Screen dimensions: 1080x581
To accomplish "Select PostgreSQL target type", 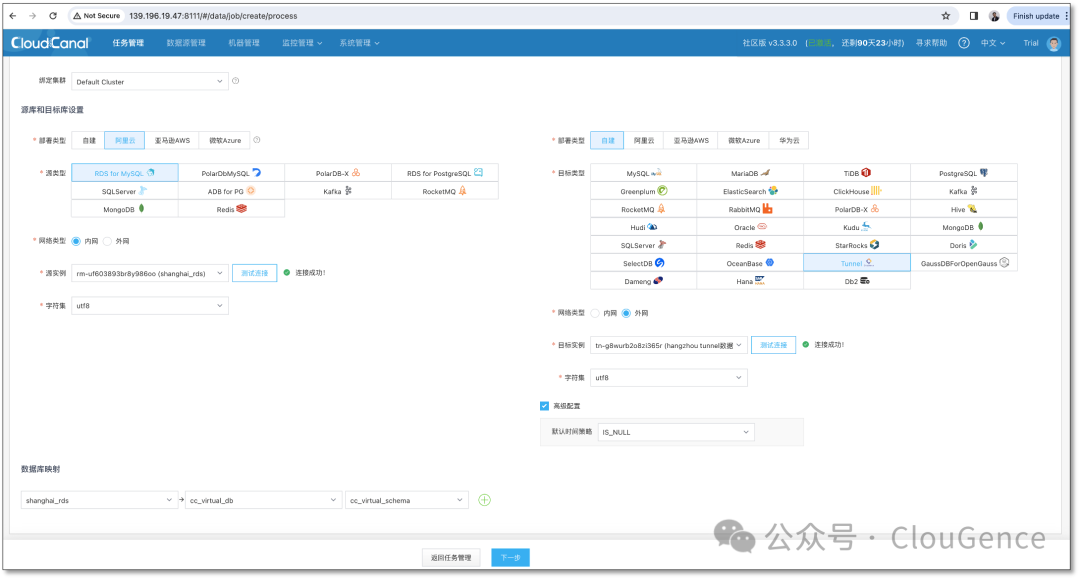I will coord(964,173).
